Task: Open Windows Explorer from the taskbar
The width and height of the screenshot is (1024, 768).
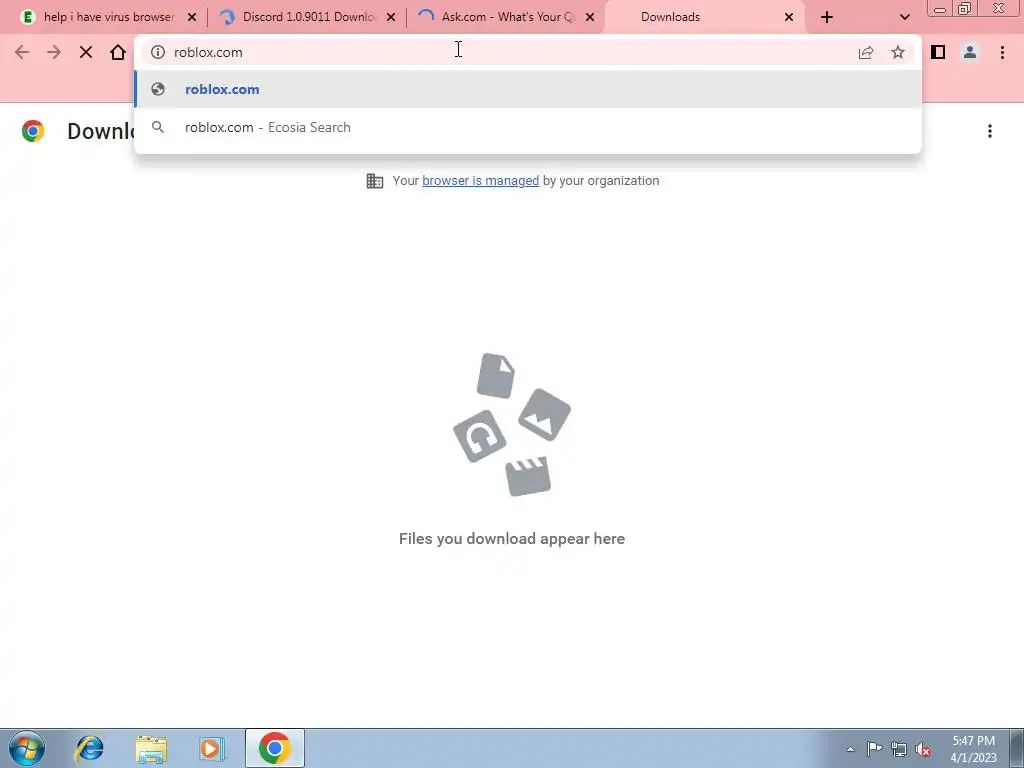Action: (151, 748)
